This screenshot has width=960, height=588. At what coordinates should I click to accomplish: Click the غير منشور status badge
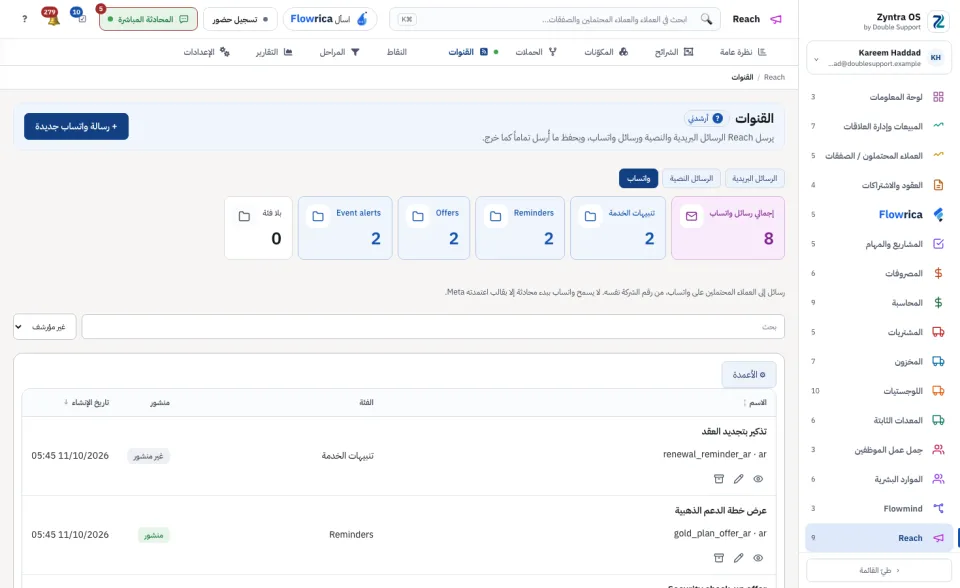tap(149, 456)
